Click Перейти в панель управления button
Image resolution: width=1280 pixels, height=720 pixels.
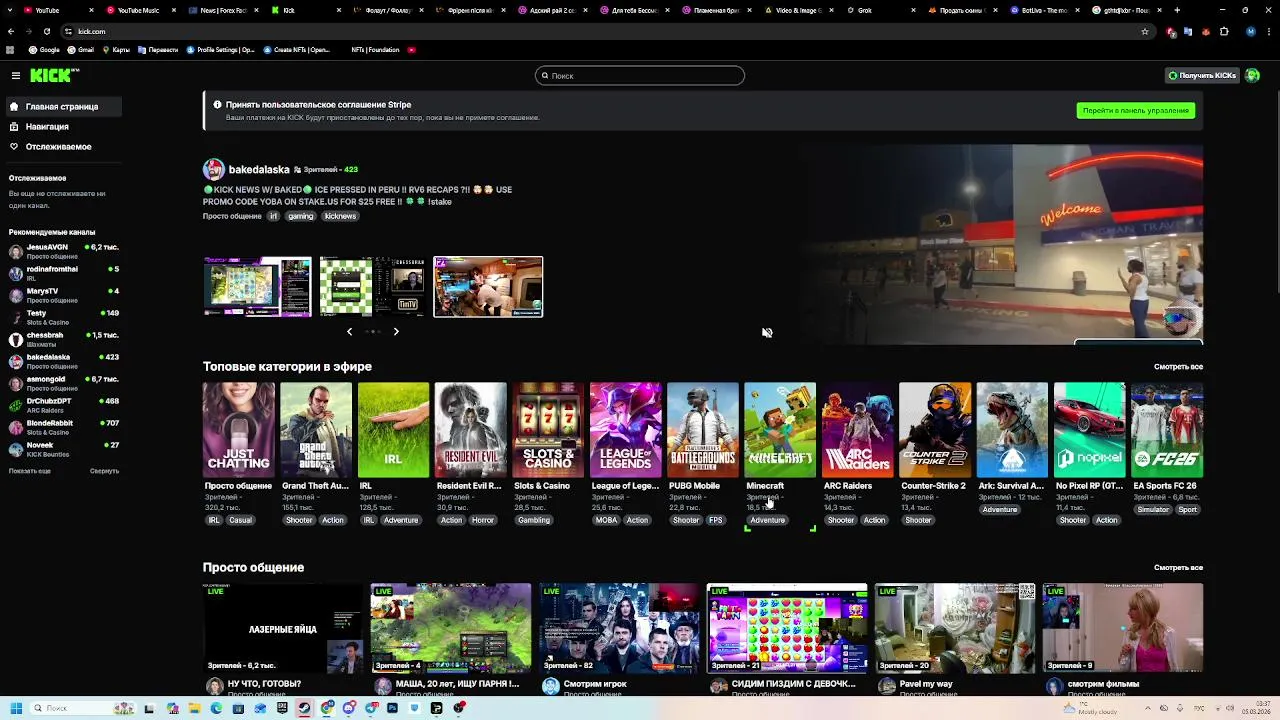tap(1136, 111)
